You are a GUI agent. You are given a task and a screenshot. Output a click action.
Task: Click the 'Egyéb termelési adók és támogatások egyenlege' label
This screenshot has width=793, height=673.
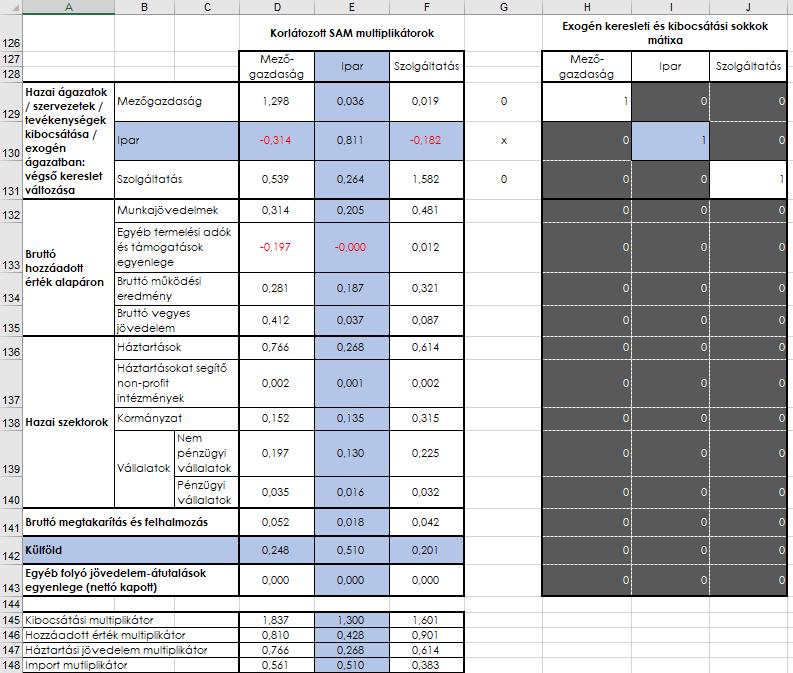(x=177, y=247)
